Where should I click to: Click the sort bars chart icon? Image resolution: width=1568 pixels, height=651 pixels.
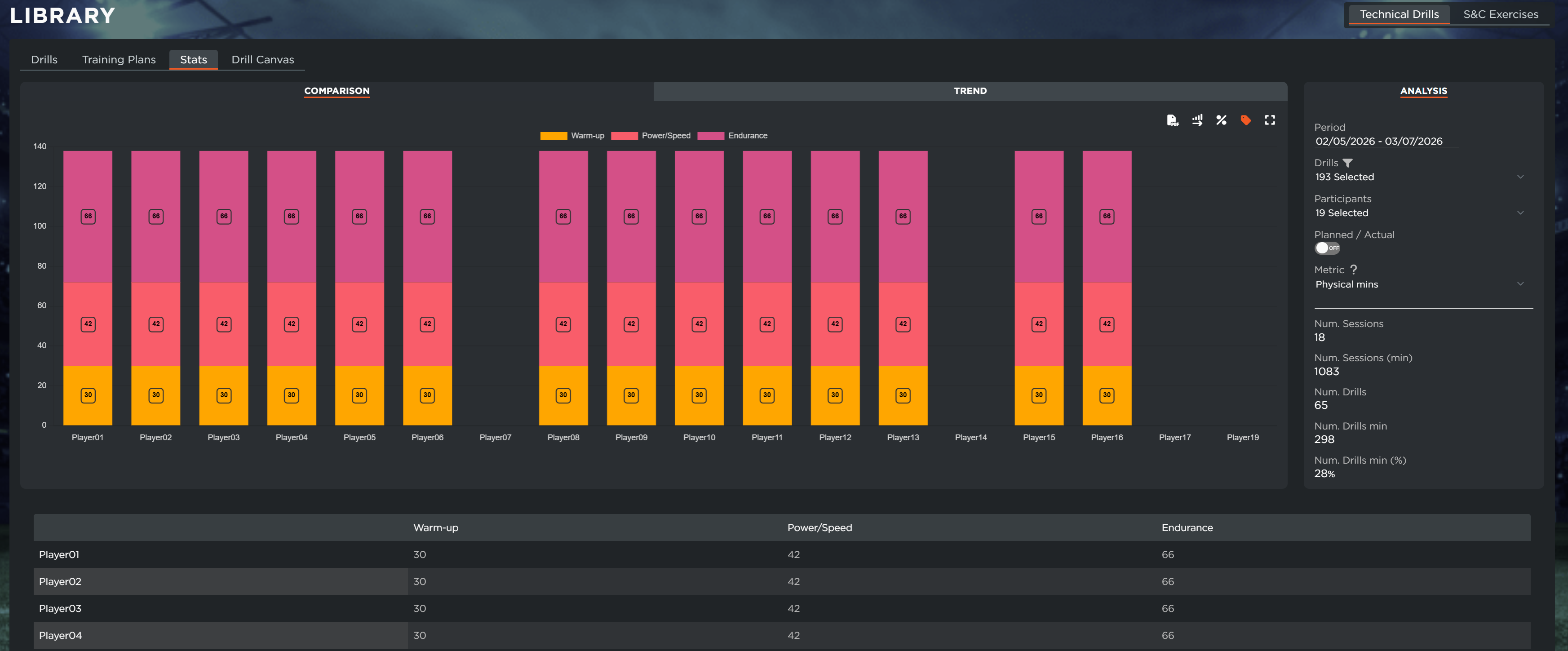(1197, 120)
